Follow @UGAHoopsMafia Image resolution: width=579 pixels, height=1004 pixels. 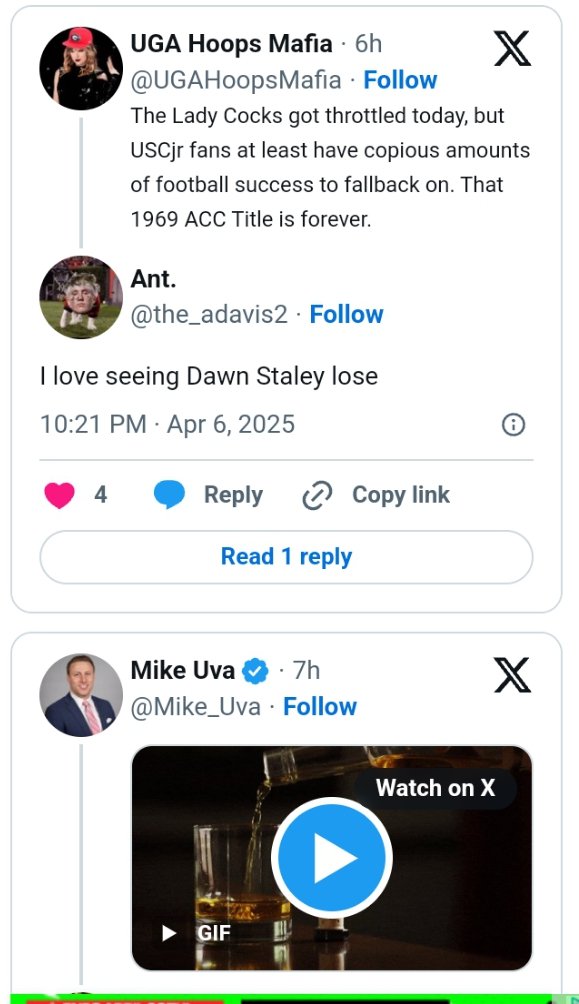400,80
